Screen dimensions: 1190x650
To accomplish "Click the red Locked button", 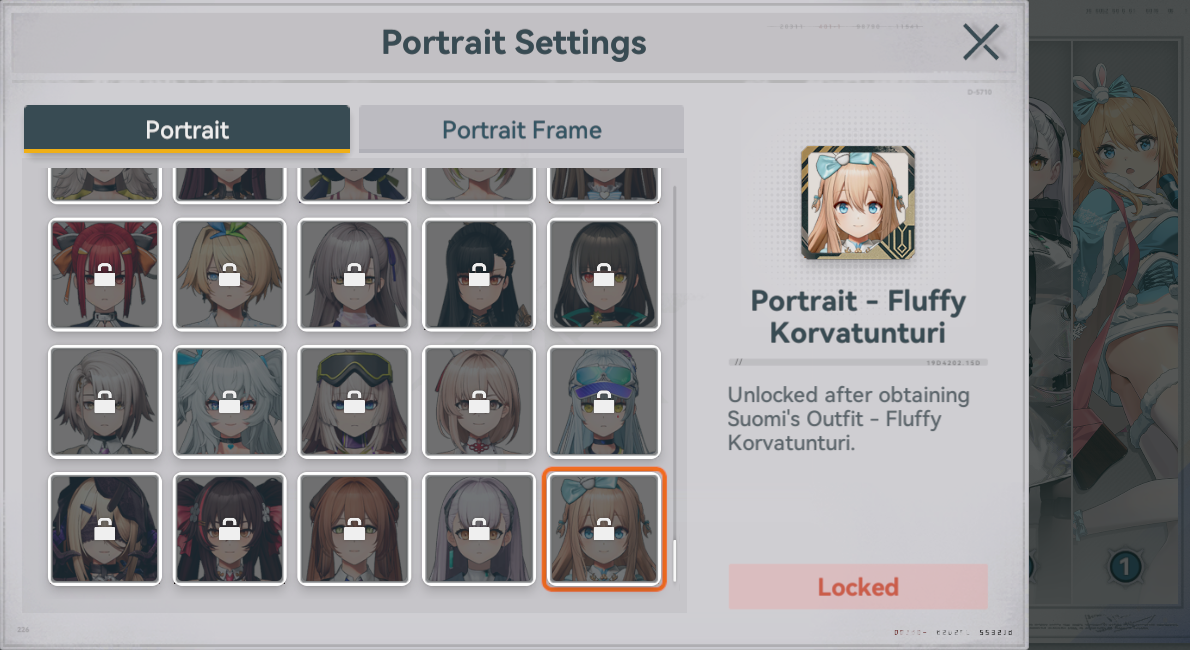I will (x=858, y=586).
